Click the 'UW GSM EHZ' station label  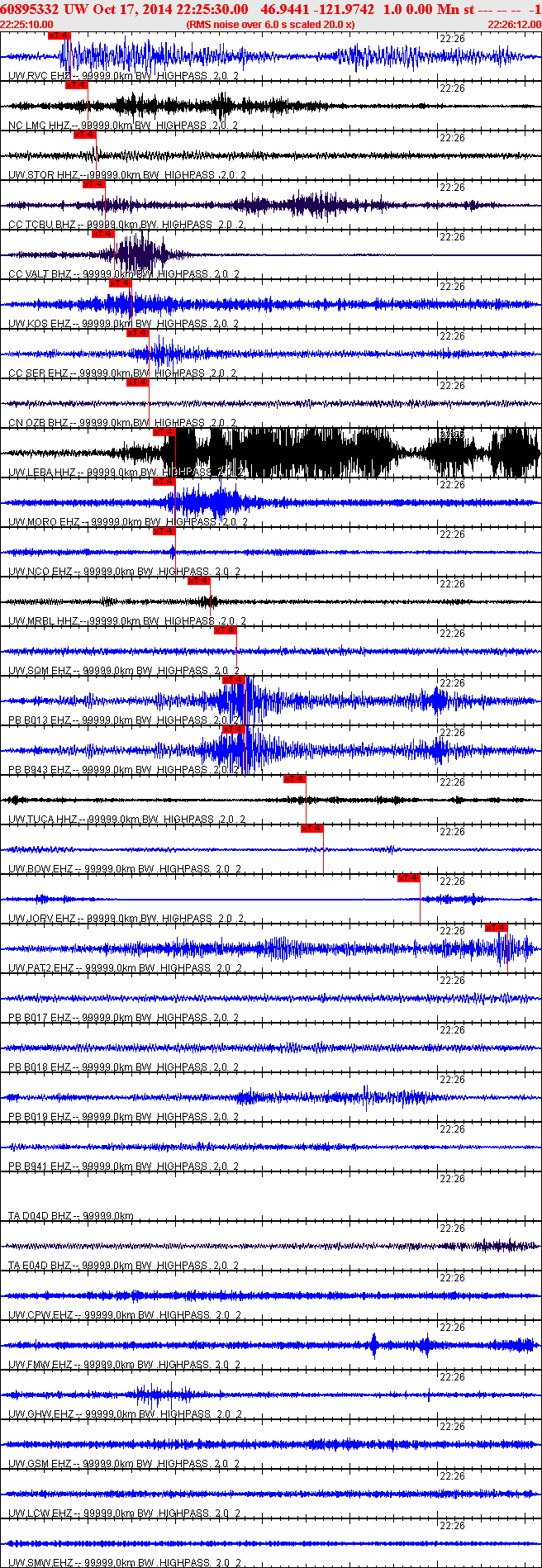pyautogui.click(x=40, y=1464)
